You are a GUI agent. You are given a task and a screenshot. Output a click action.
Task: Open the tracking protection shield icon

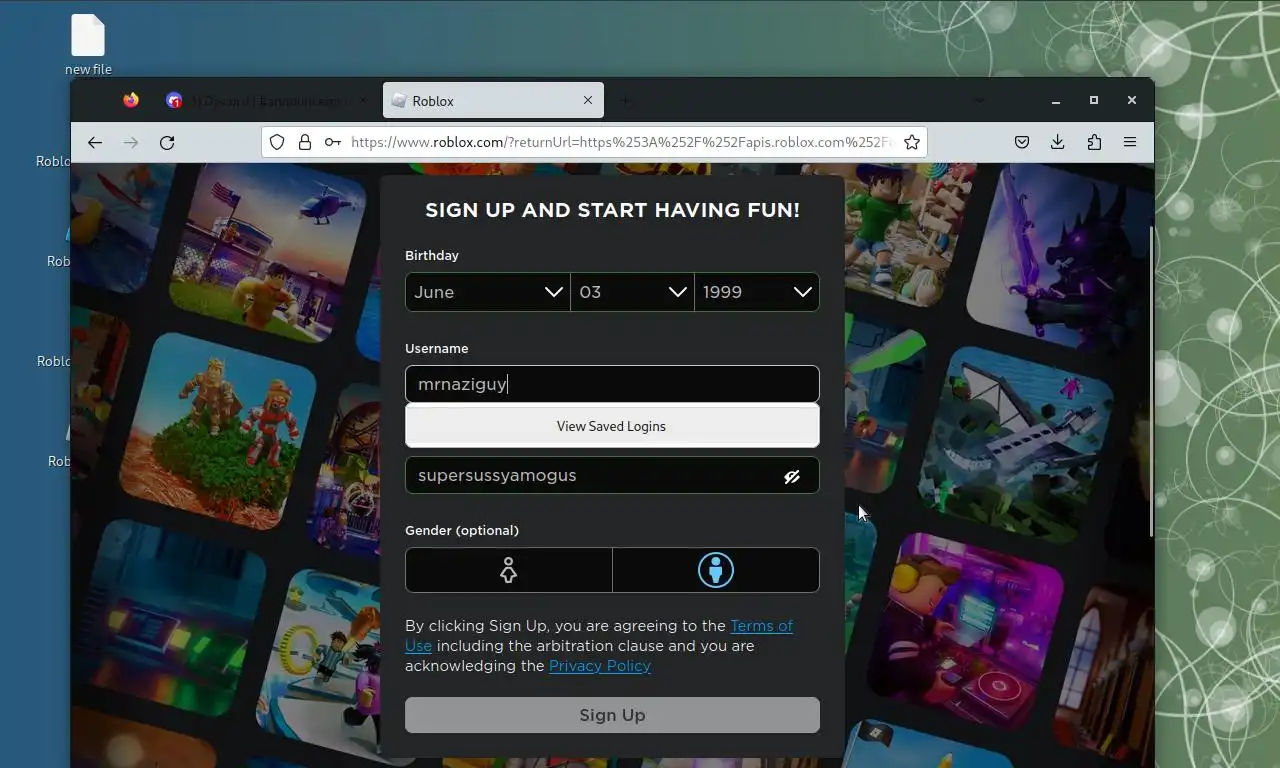pyautogui.click(x=278, y=142)
